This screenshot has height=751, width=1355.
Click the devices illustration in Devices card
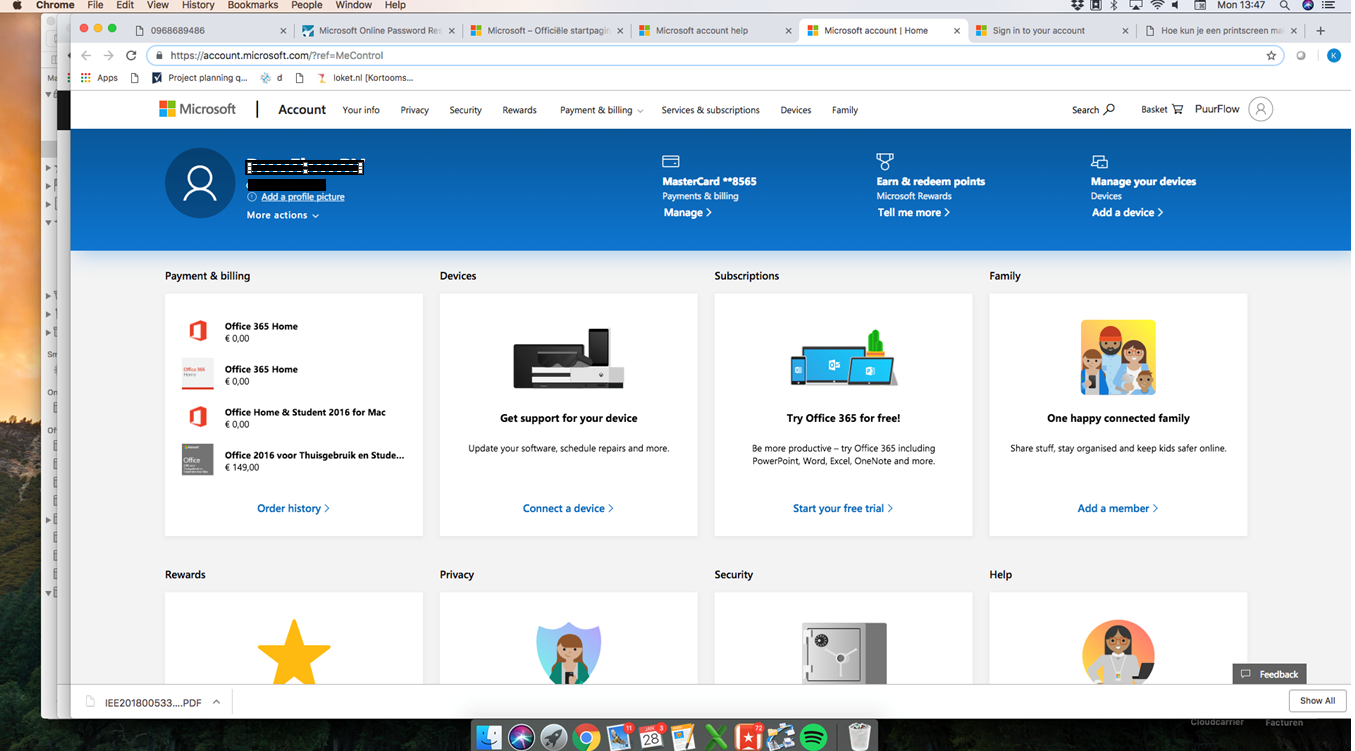coord(569,358)
